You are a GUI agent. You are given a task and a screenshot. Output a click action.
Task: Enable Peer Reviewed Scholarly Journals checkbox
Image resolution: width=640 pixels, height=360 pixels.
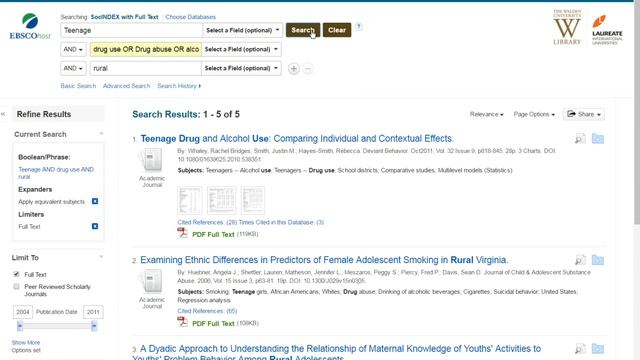[16, 287]
